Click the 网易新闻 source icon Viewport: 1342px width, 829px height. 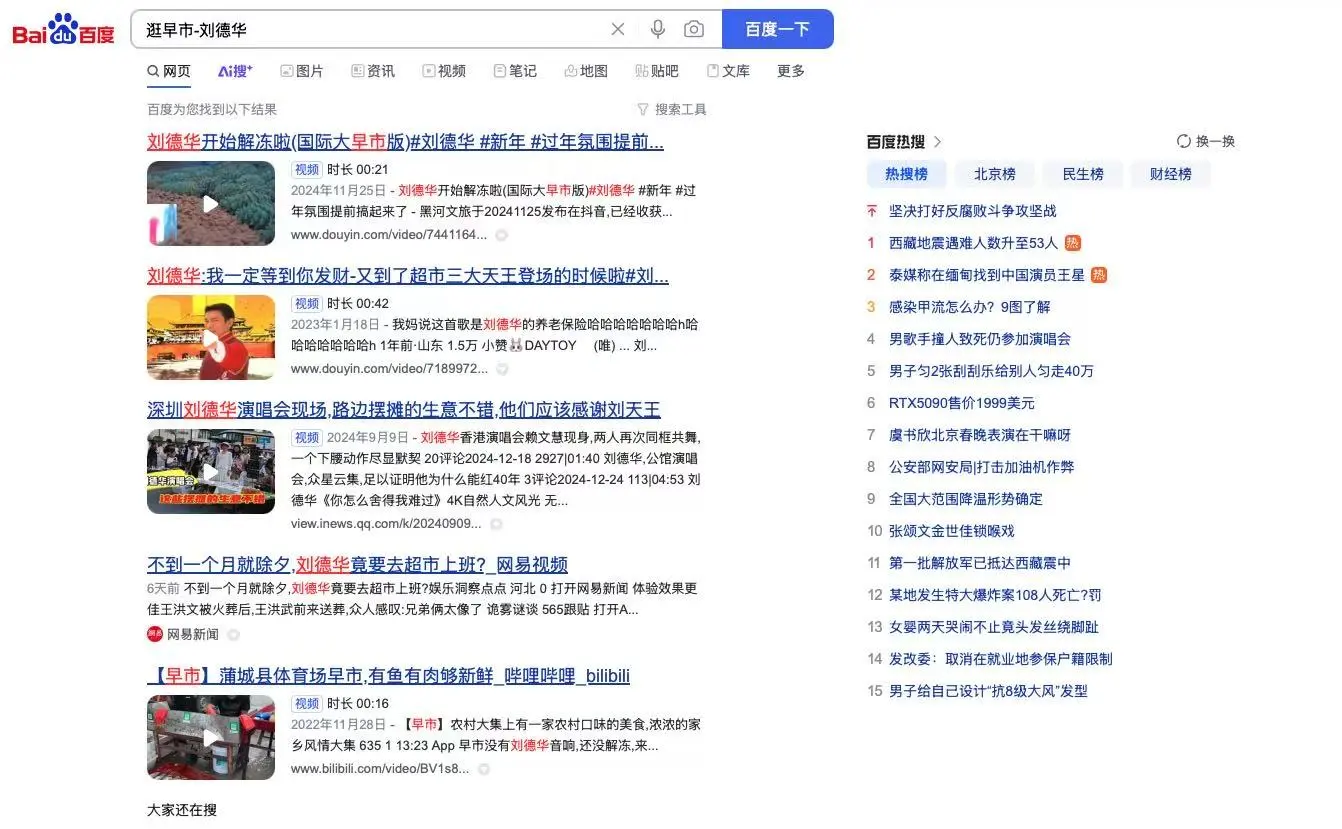pos(155,634)
